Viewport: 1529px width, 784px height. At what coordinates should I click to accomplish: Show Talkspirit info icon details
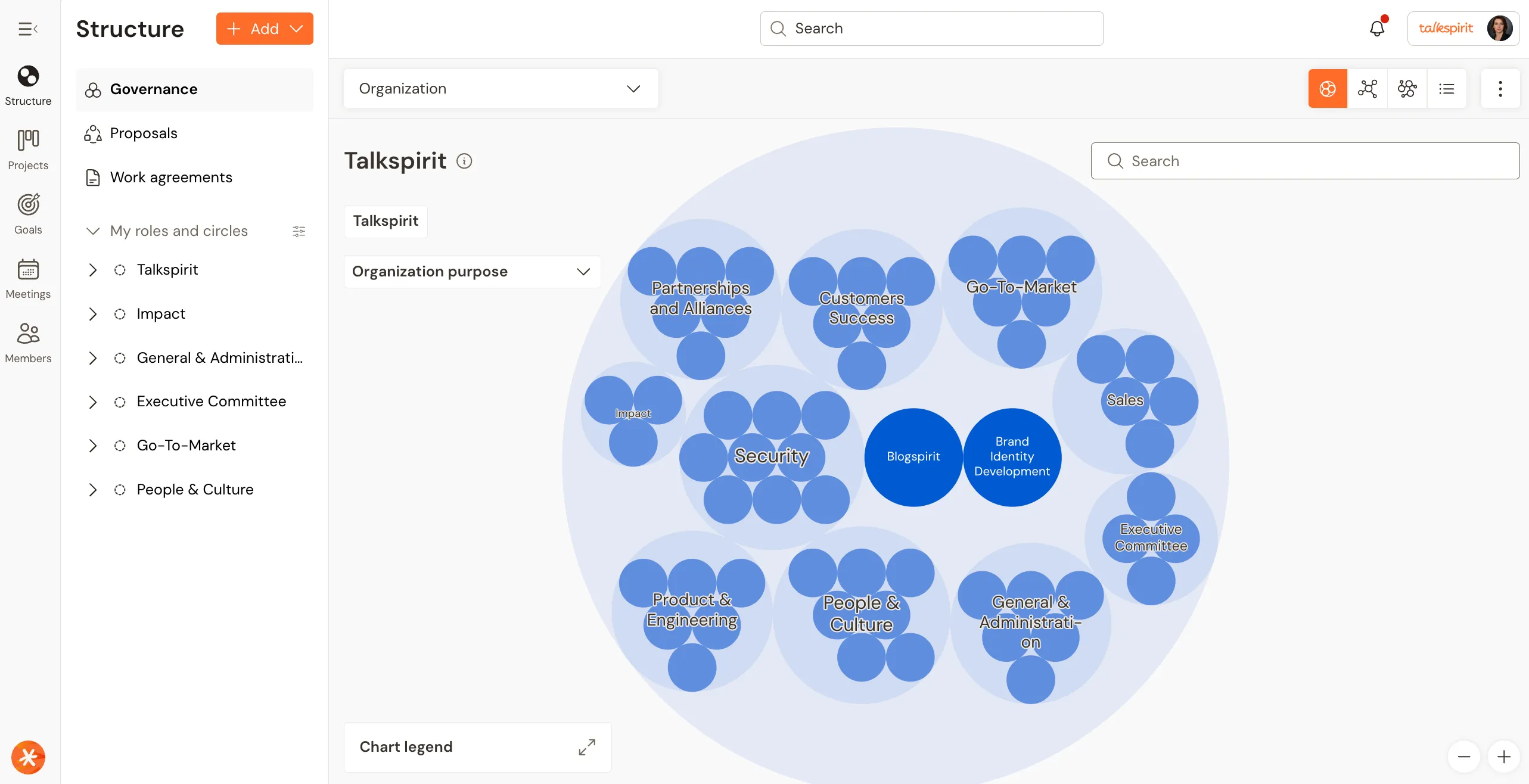464,161
